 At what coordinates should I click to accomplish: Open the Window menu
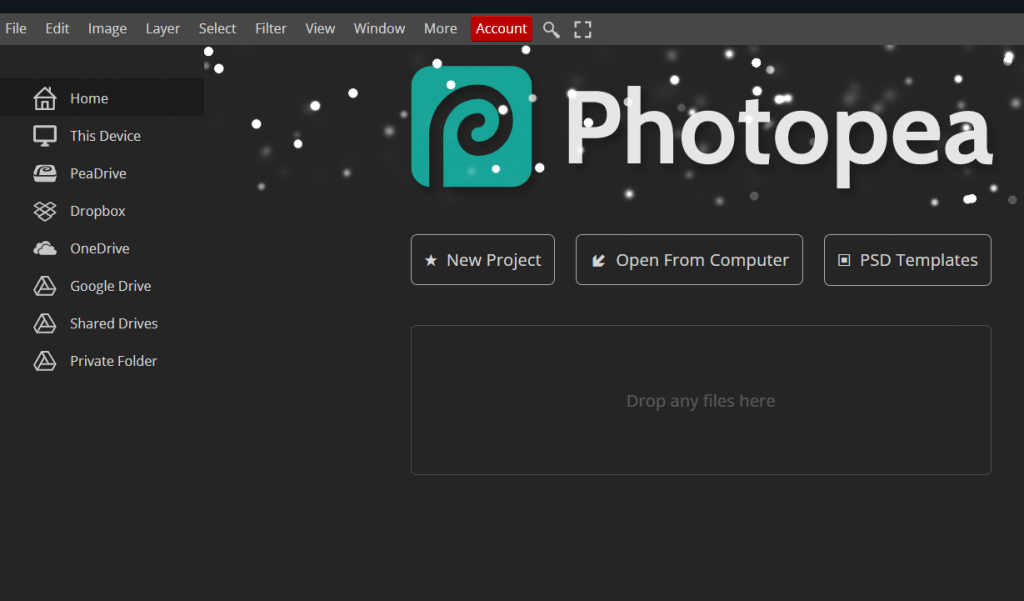(x=379, y=28)
